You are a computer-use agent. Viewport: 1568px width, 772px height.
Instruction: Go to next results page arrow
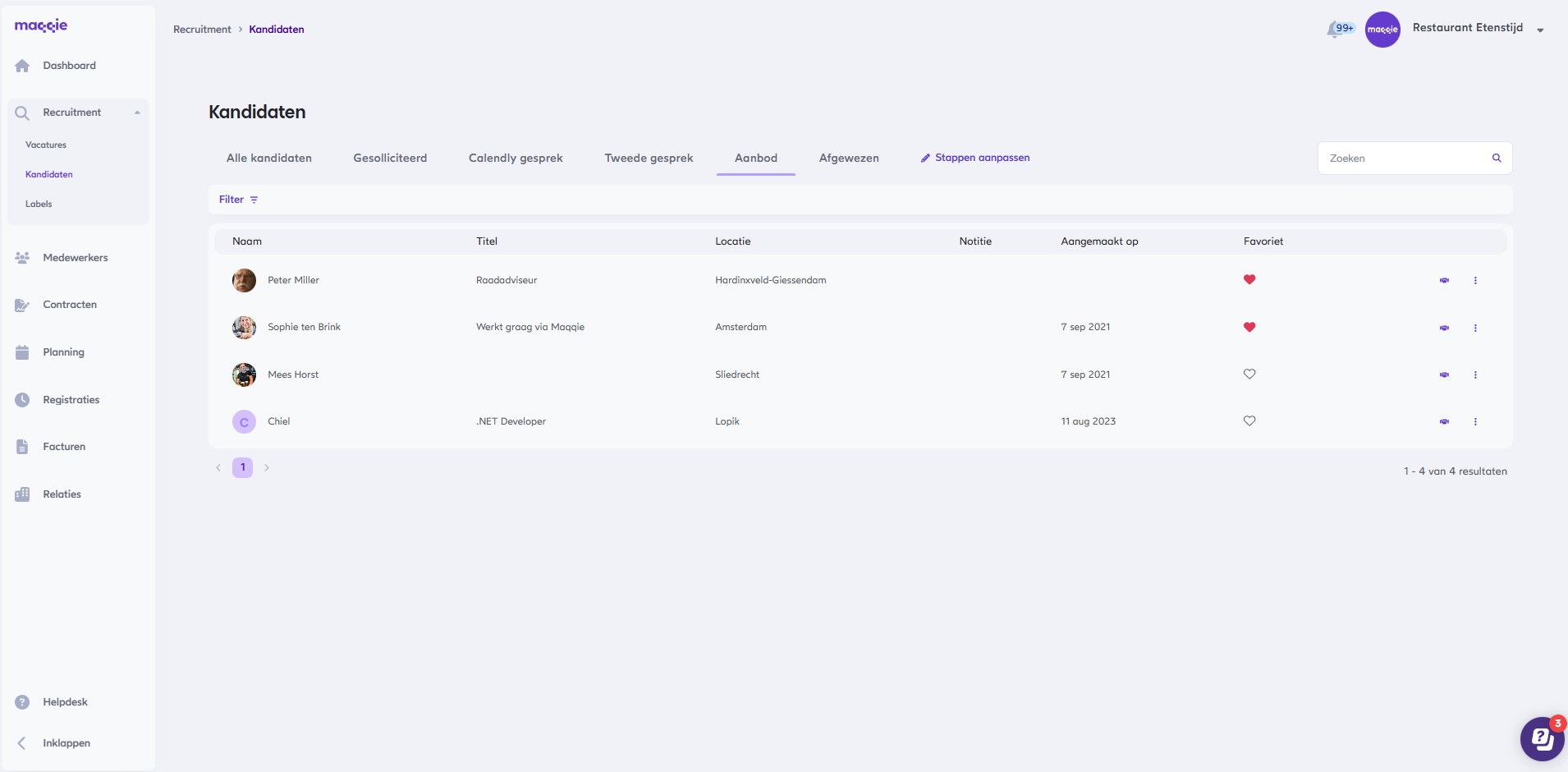[267, 468]
